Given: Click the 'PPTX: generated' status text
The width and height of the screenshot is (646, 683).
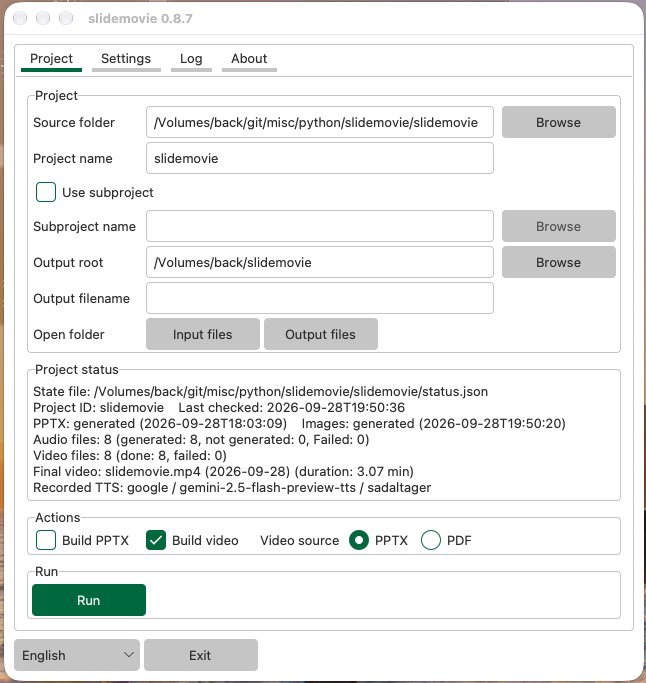Looking at the screenshot, I should click(x=160, y=424).
